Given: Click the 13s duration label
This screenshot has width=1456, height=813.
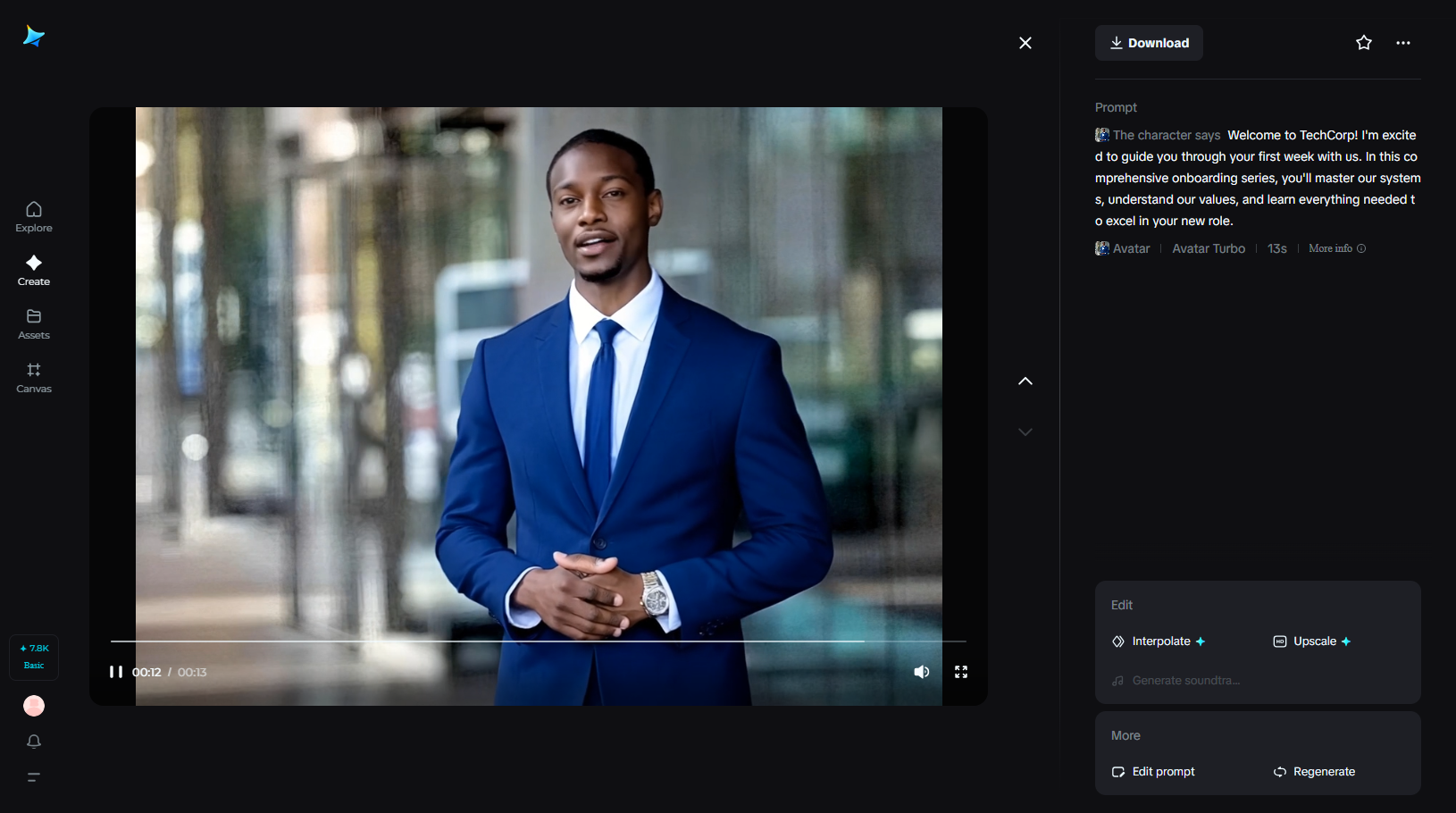Looking at the screenshot, I should (1277, 248).
